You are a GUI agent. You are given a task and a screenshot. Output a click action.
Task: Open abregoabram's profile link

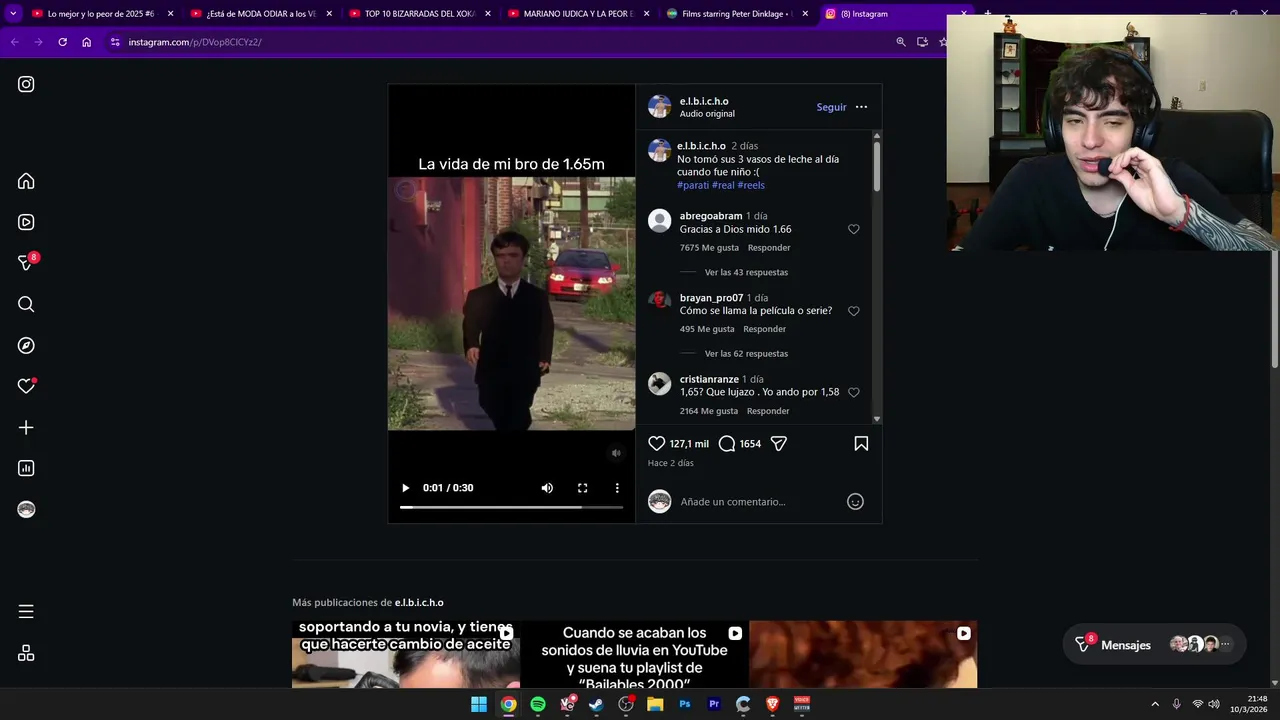(x=711, y=216)
